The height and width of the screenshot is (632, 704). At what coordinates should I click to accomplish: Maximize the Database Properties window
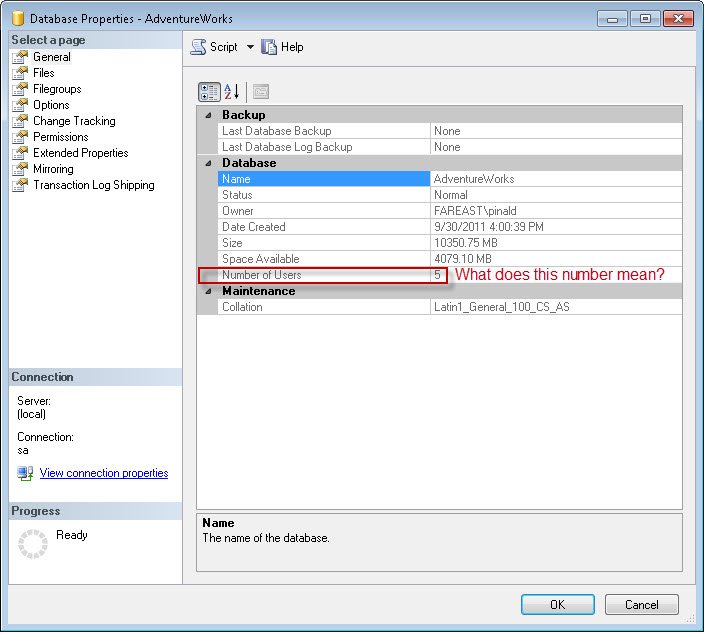[x=645, y=19]
